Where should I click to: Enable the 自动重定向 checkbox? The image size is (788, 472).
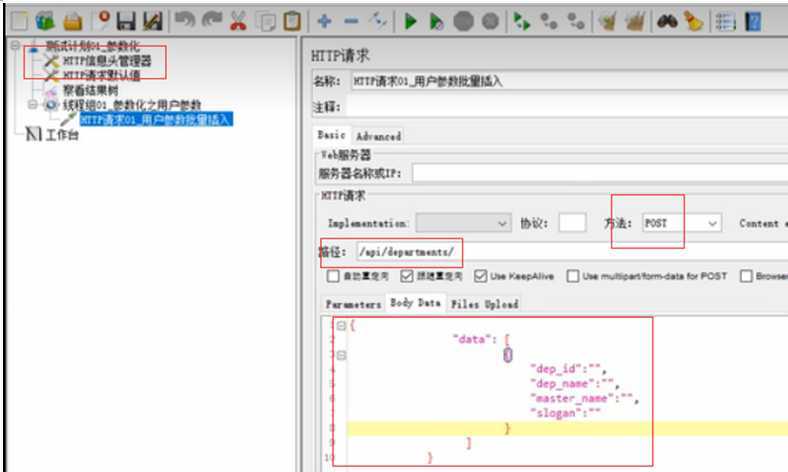coord(334,276)
